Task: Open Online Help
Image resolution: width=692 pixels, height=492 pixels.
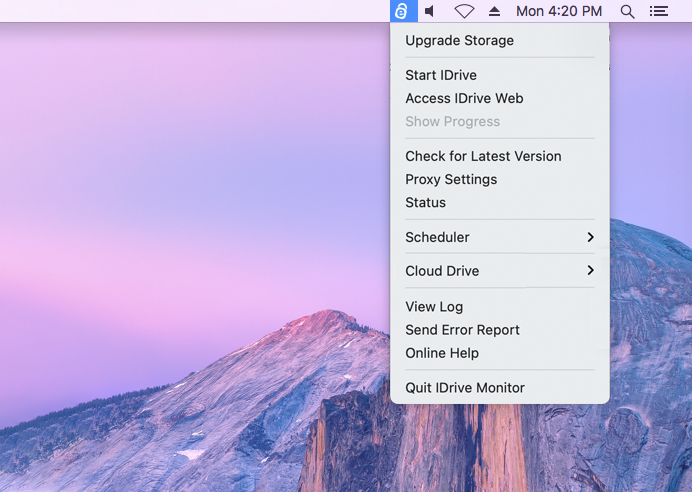Action: [x=500, y=353]
